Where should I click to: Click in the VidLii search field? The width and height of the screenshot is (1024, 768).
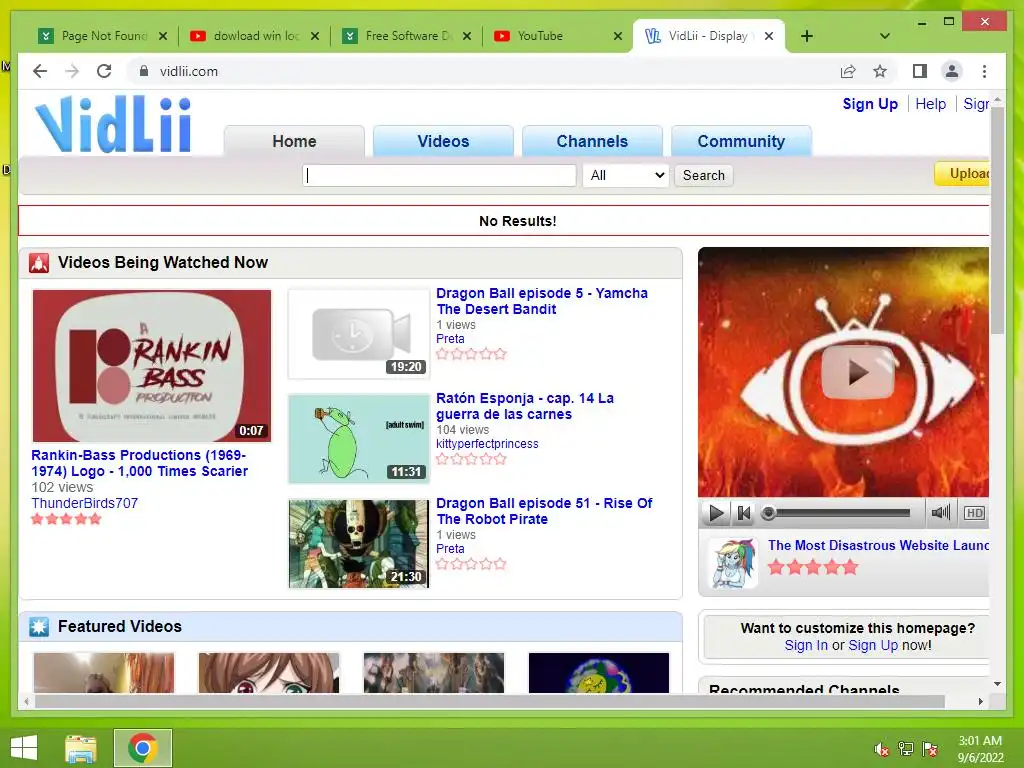(439, 175)
